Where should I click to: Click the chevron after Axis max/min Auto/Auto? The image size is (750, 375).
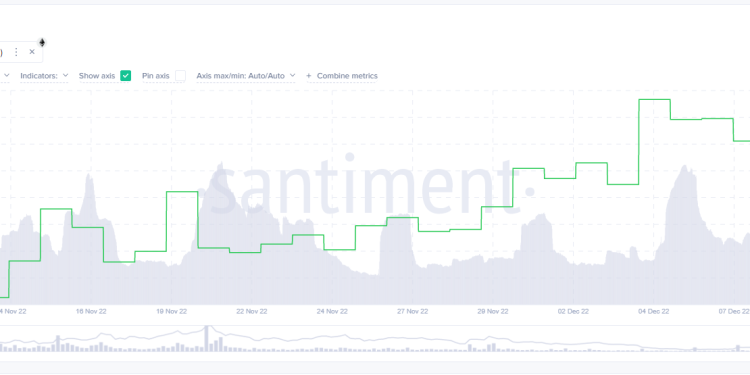click(x=292, y=75)
